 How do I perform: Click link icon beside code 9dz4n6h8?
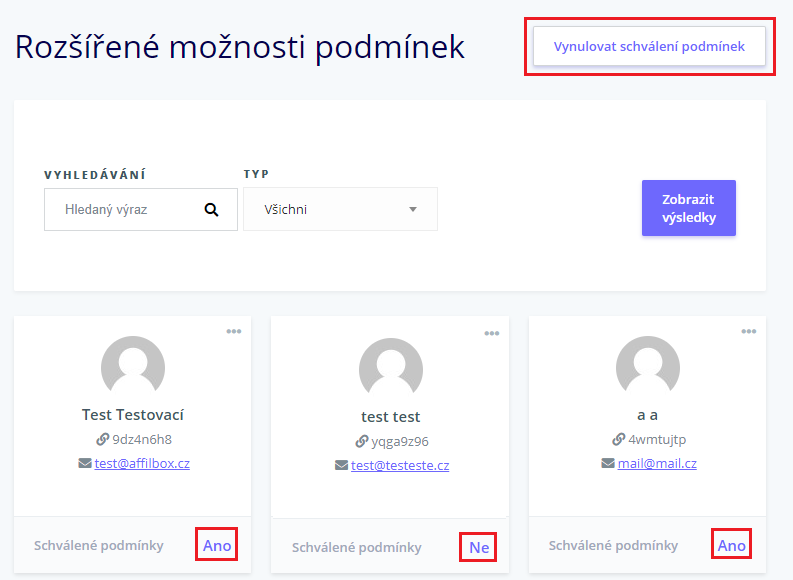tap(103, 439)
